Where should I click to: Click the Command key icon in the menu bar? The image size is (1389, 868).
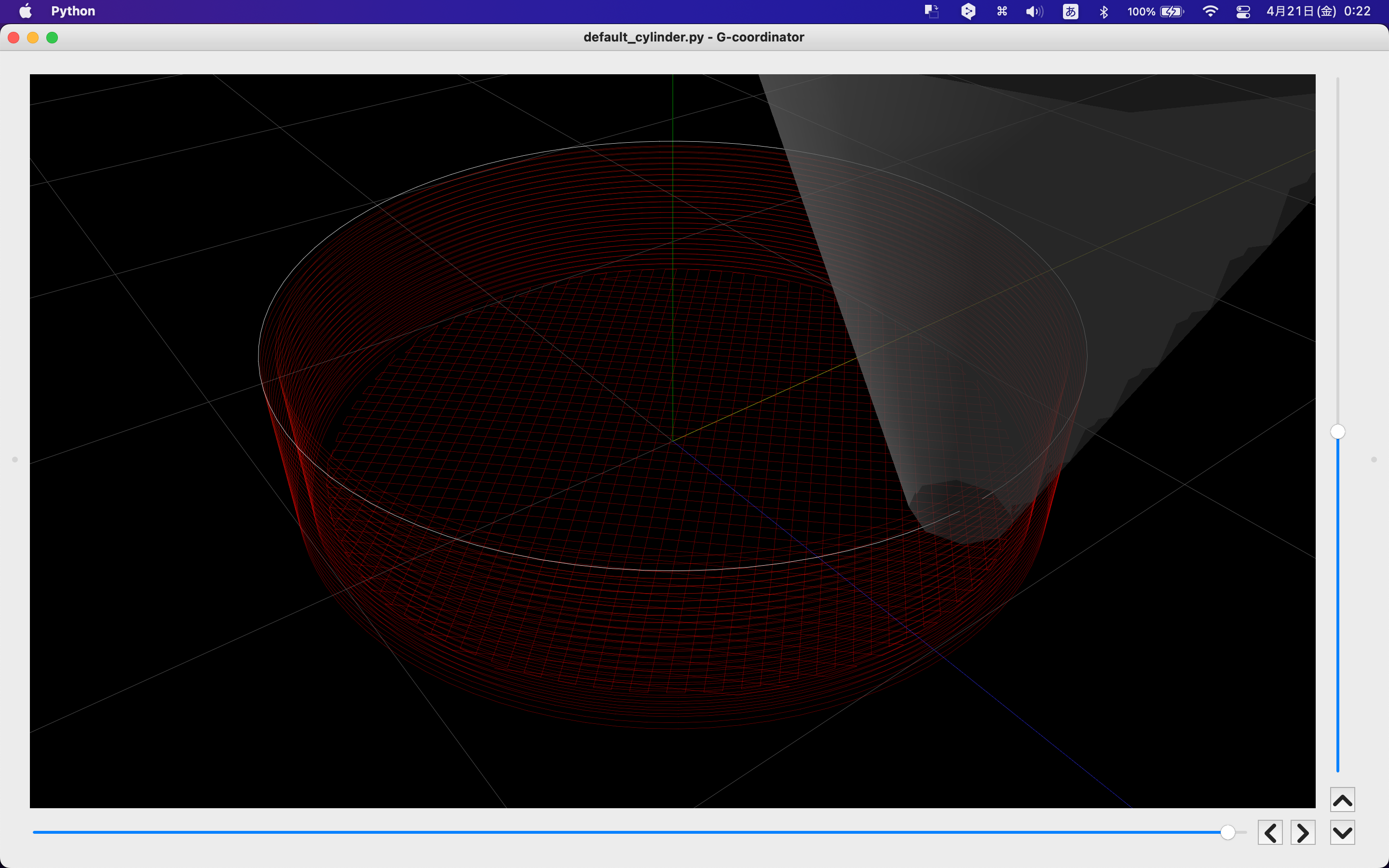1002,11
